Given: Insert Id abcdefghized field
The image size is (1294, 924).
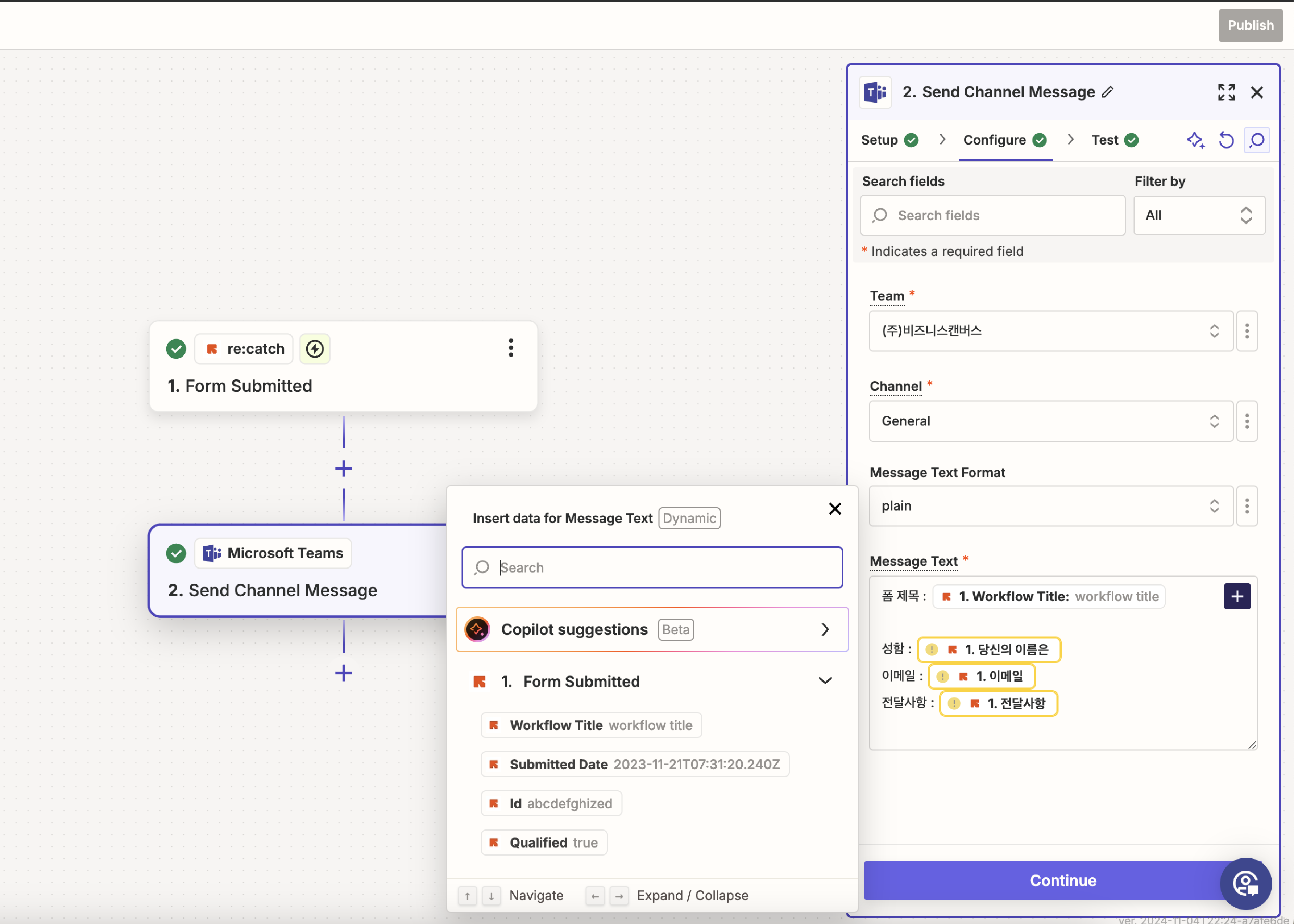Looking at the screenshot, I should [x=551, y=803].
